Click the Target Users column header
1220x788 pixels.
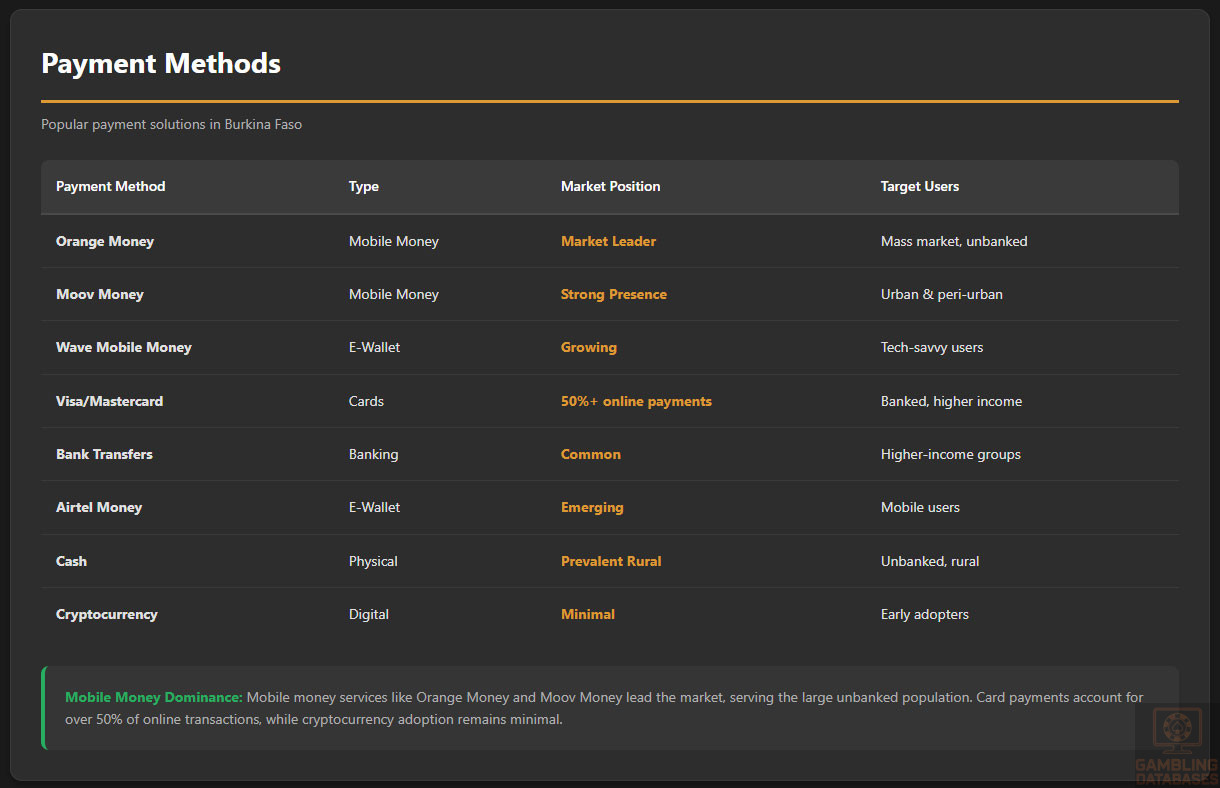(919, 186)
